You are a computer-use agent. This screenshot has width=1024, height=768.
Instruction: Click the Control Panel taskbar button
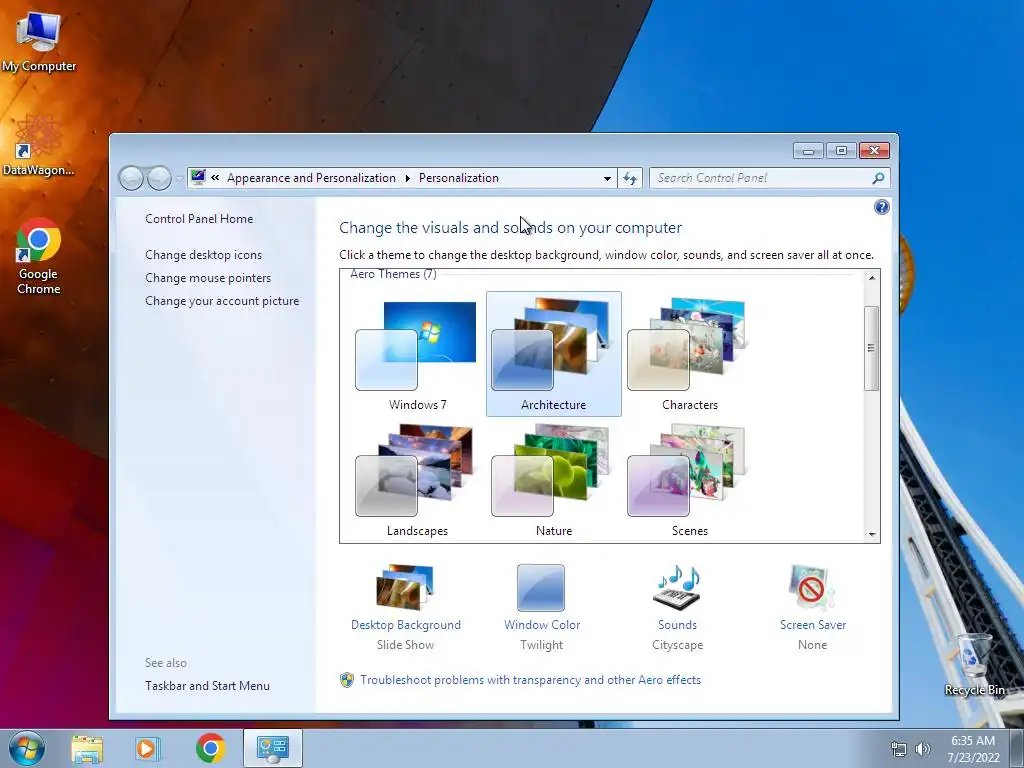point(272,748)
